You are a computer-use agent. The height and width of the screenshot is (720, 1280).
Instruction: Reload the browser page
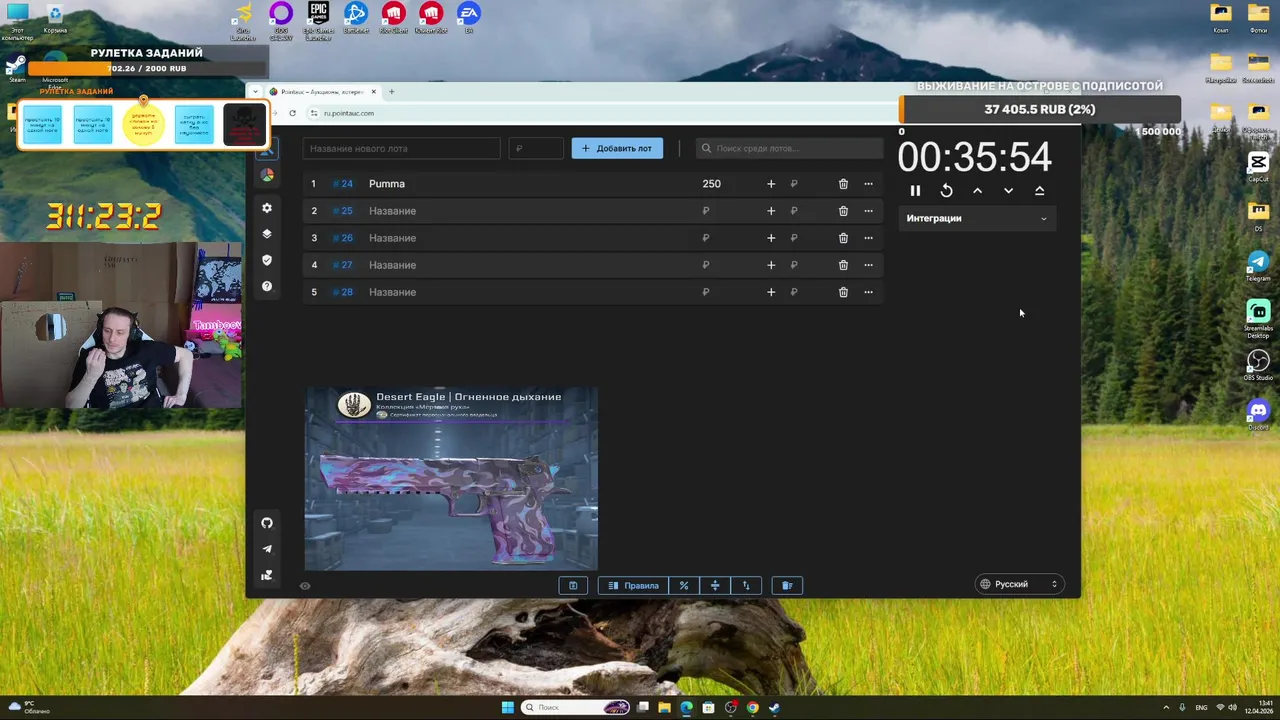(292, 113)
